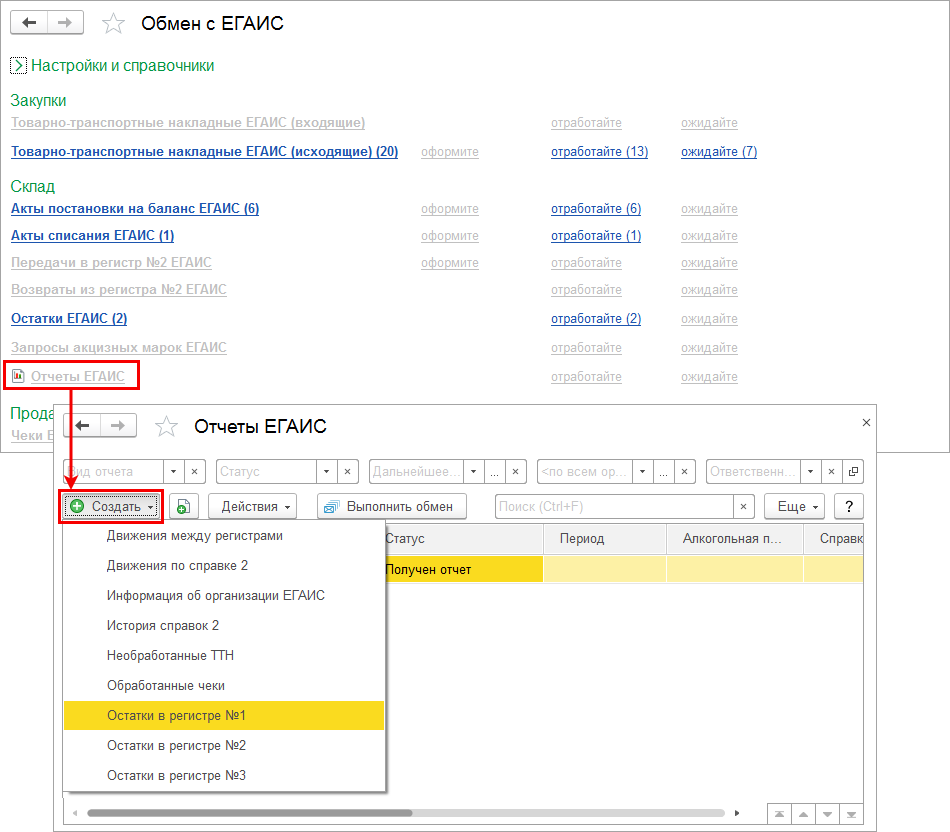950x832 pixels.
Task: Click ожидайте (7) link
Action: tap(719, 151)
